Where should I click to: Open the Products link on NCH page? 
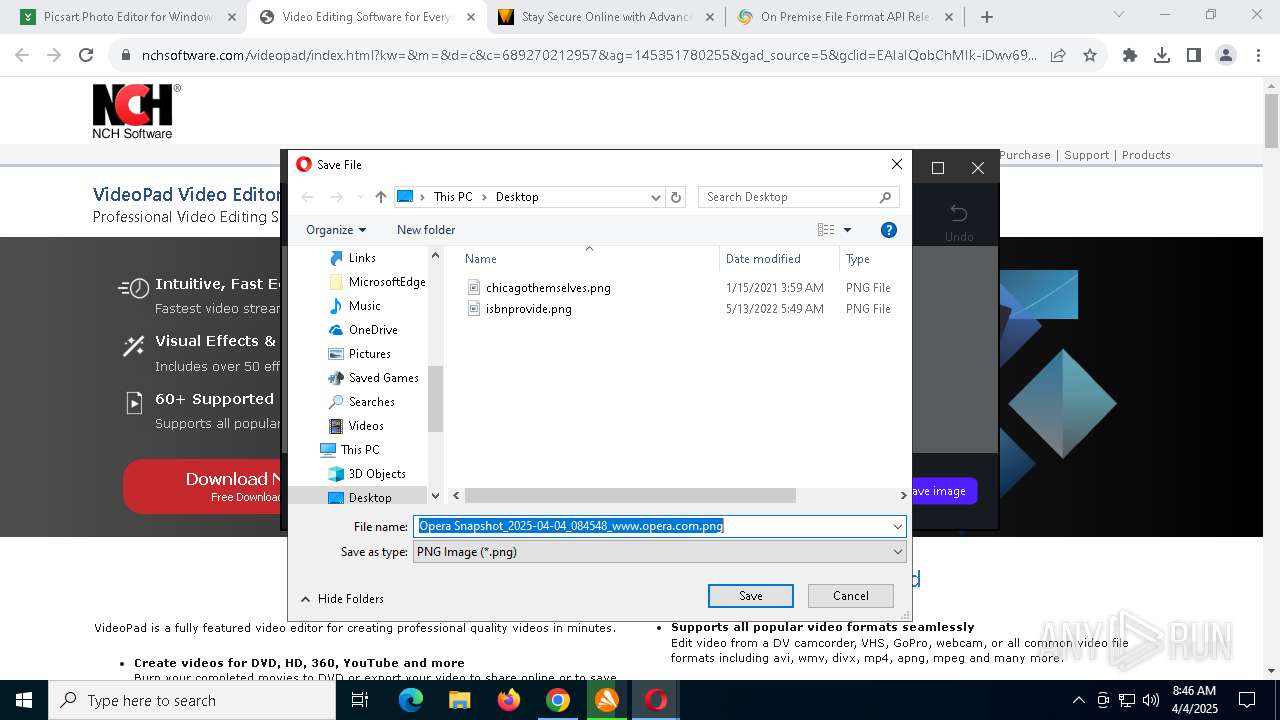click(1146, 155)
